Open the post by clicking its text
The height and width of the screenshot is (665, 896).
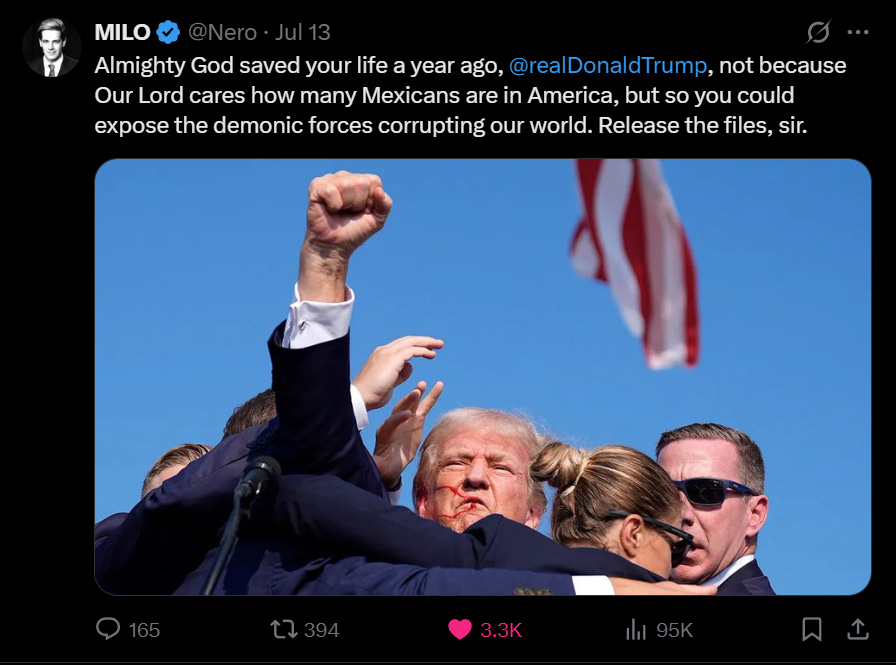point(470,95)
